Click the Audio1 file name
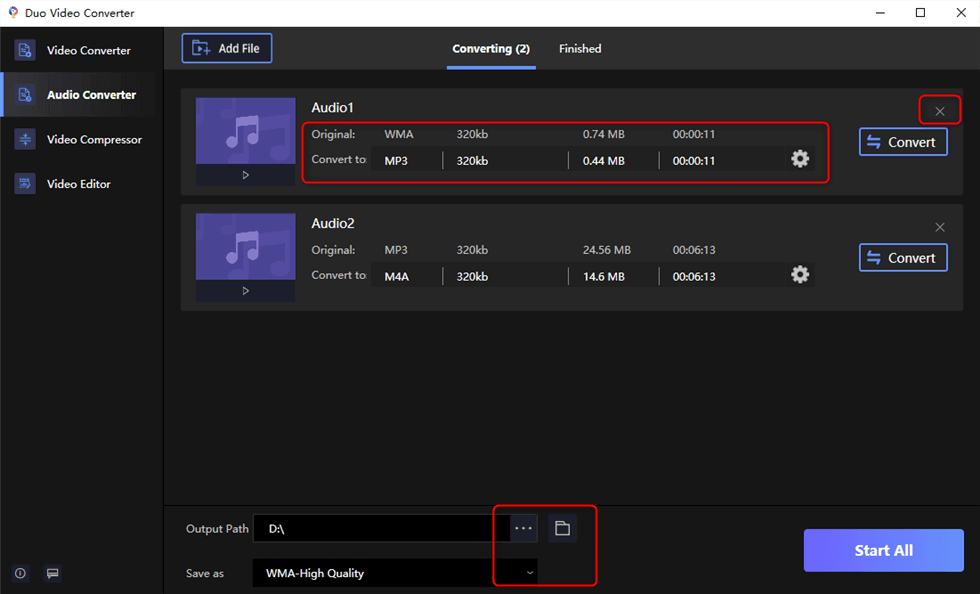Viewport: 980px width, 594px height. point(332,108)
